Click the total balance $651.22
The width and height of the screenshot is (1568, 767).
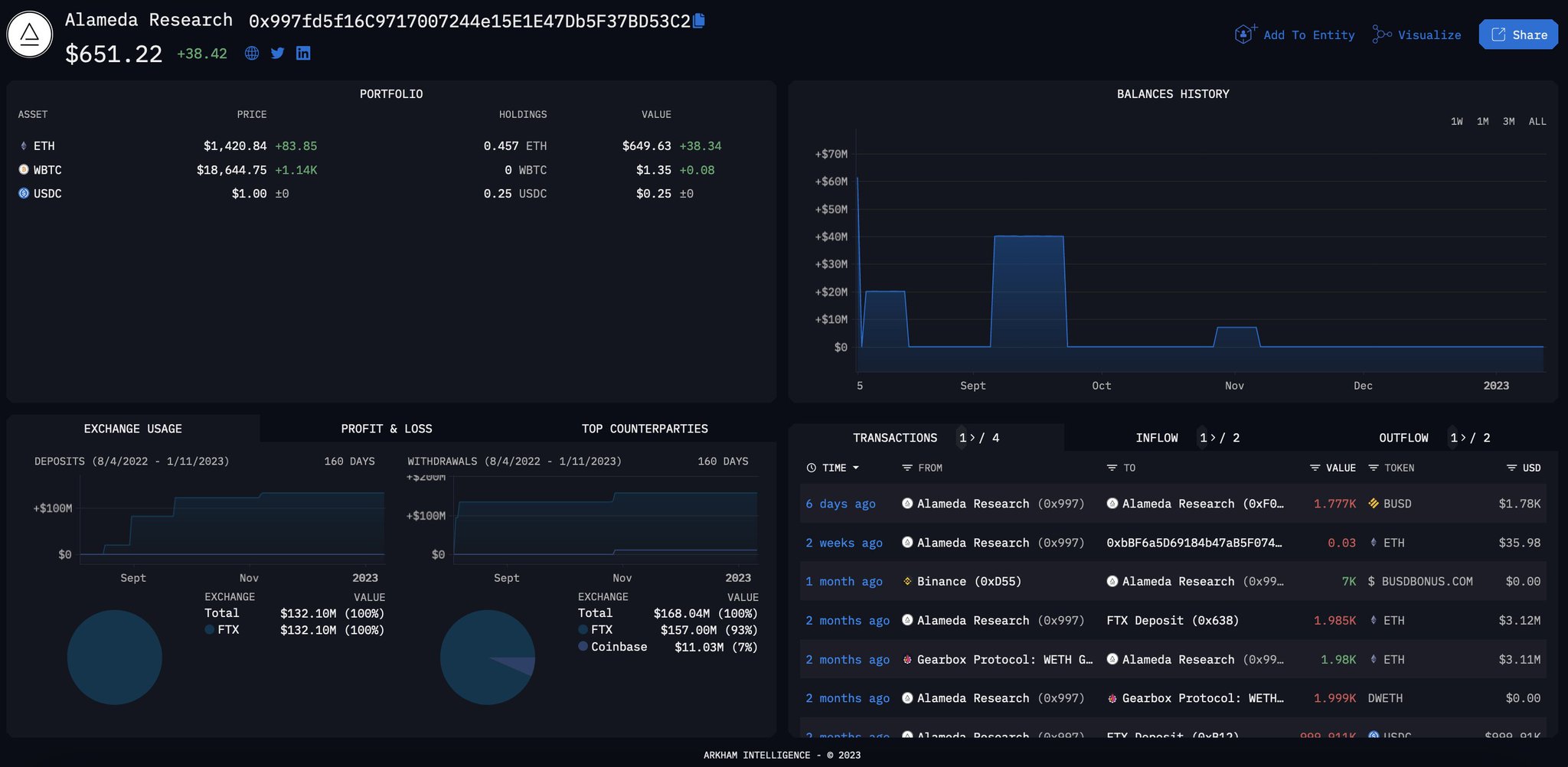(x=114, y=54)
